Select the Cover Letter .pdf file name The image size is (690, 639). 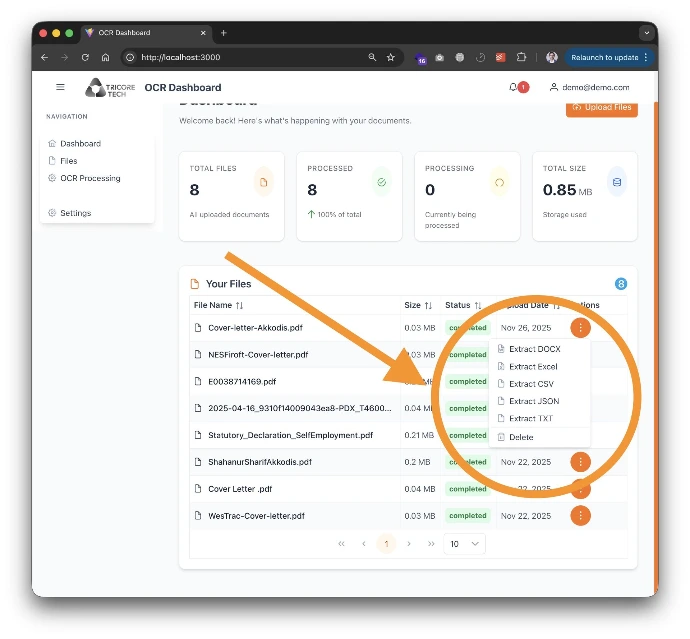[240, 489]
